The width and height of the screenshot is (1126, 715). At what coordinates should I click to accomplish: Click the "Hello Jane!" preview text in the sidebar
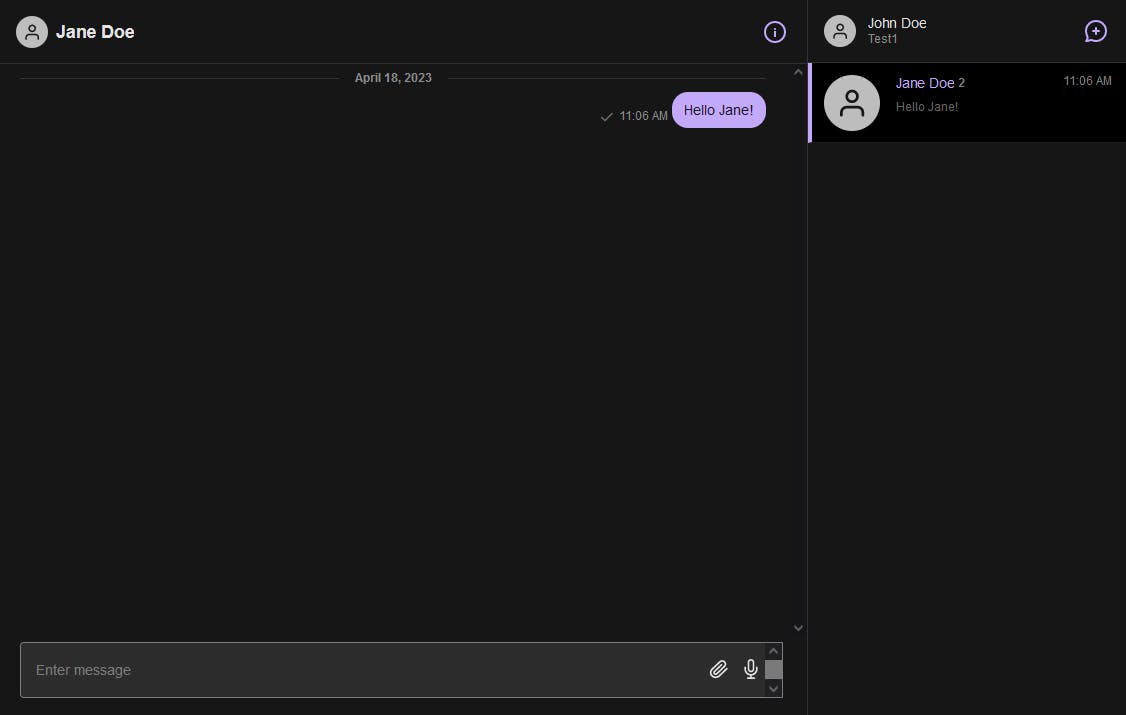point(926,107)
